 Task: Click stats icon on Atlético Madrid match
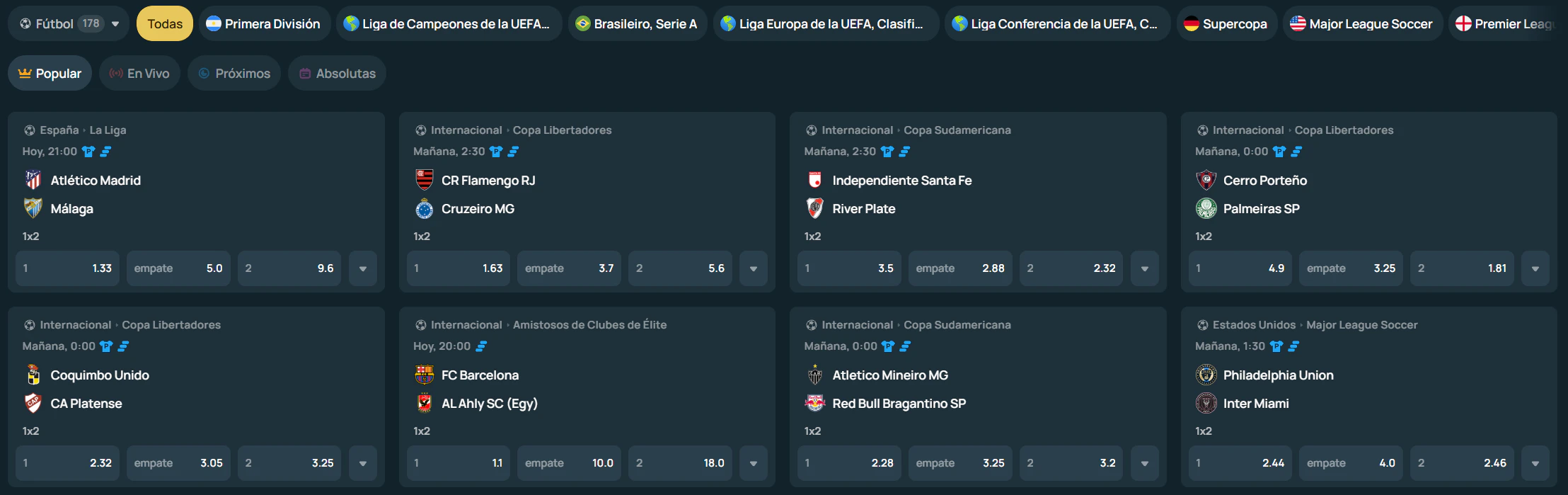pyautogui.click(x=105, y=152)
